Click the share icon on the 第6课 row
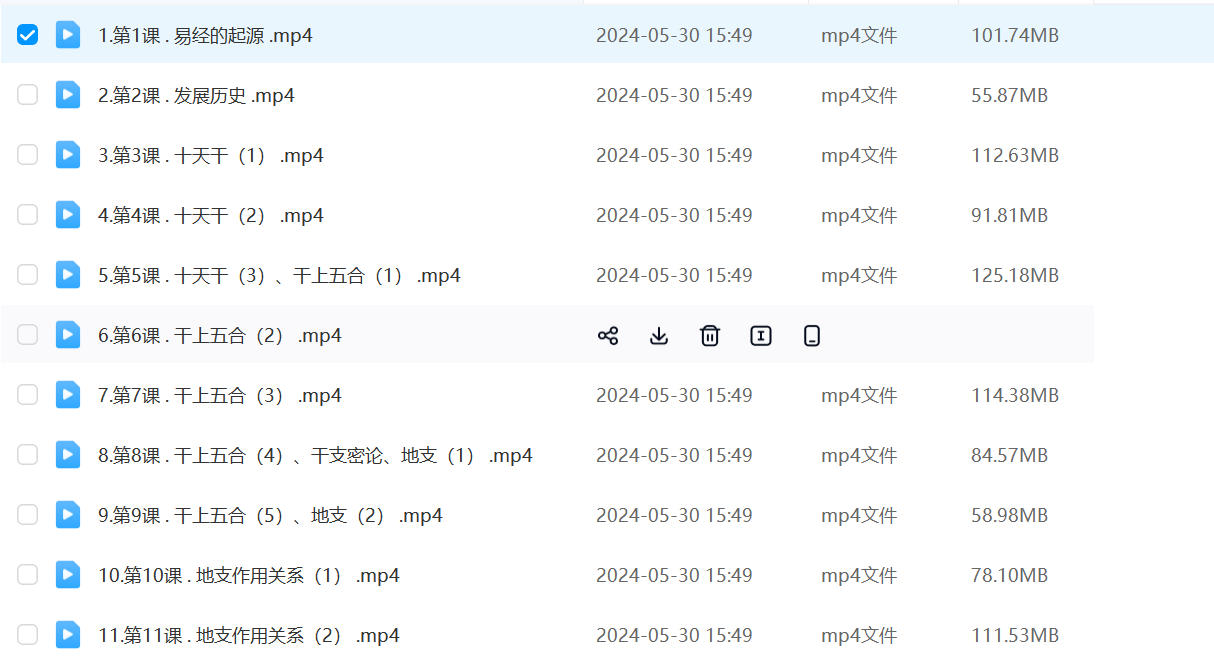The height and width of the screenshot is (656, 1214). coord(608,336)
